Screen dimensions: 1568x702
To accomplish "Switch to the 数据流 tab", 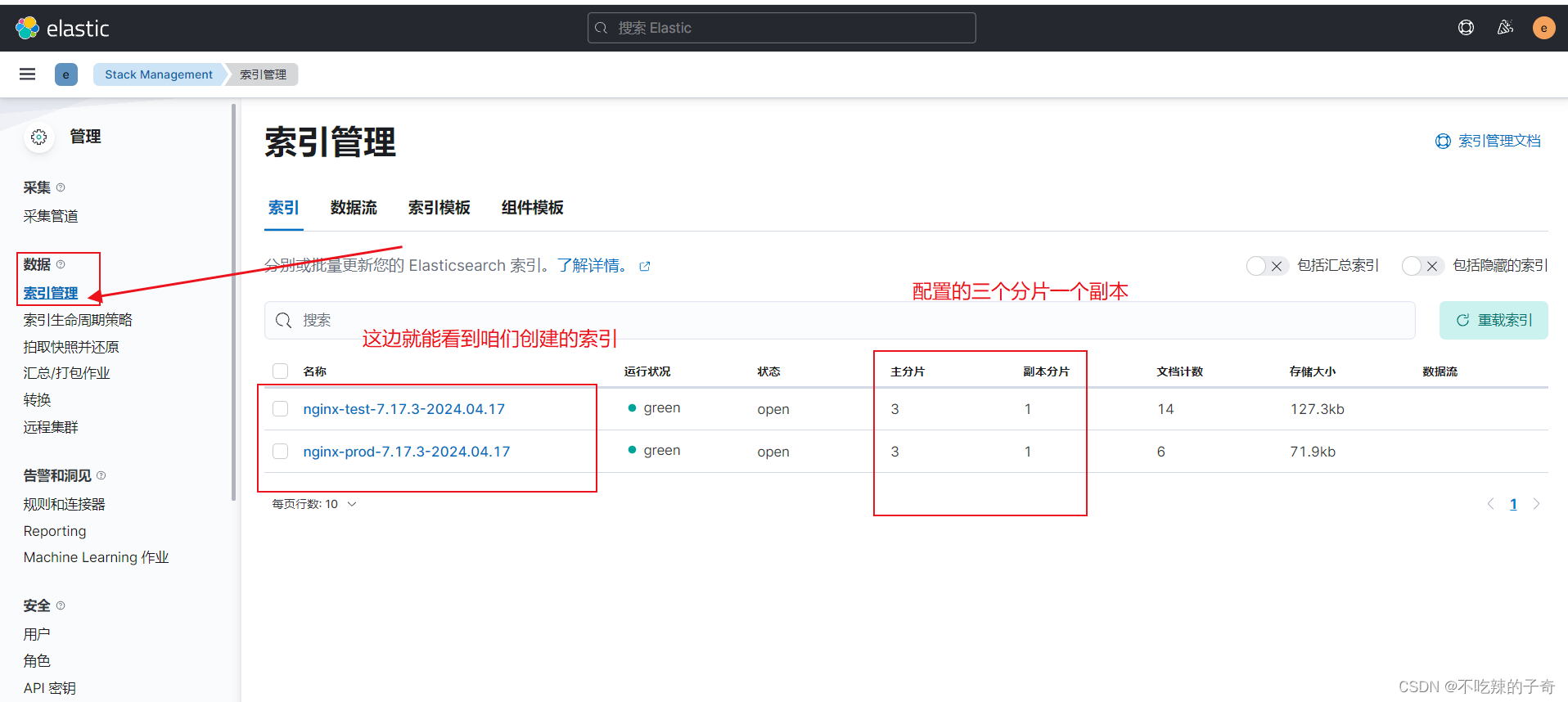I will coord(354,208).
